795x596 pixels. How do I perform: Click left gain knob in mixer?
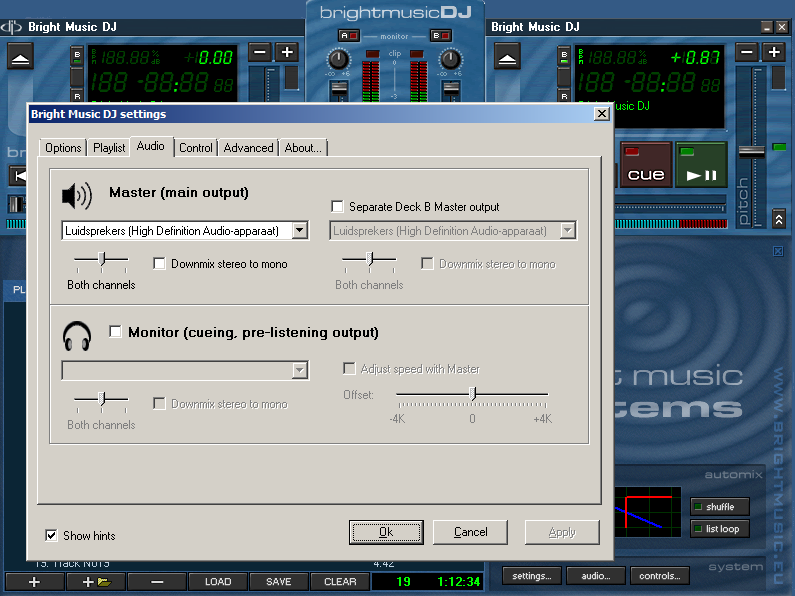coord(338,60)
